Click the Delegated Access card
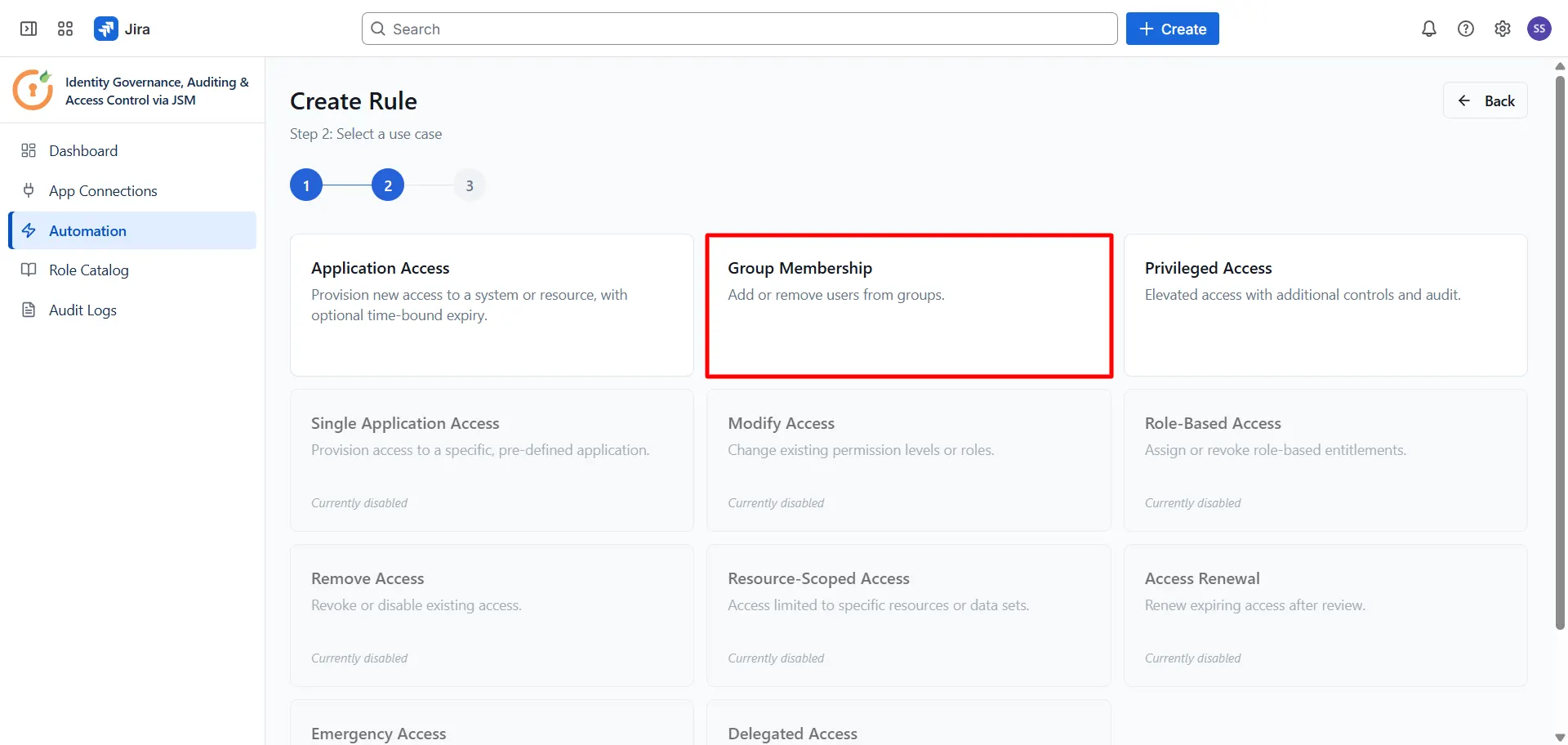The width and height of the screenshot is (1568, 745). tap(909, 723)
